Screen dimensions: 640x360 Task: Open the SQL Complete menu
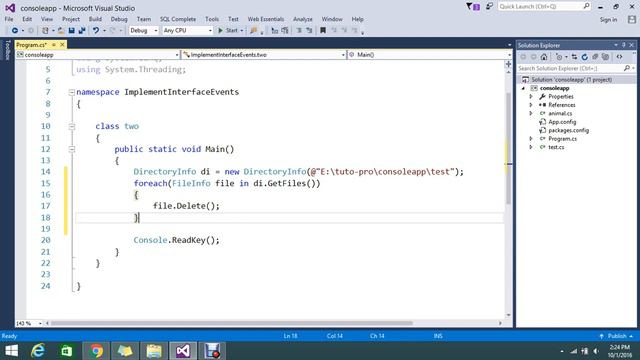tap(178, 19)
